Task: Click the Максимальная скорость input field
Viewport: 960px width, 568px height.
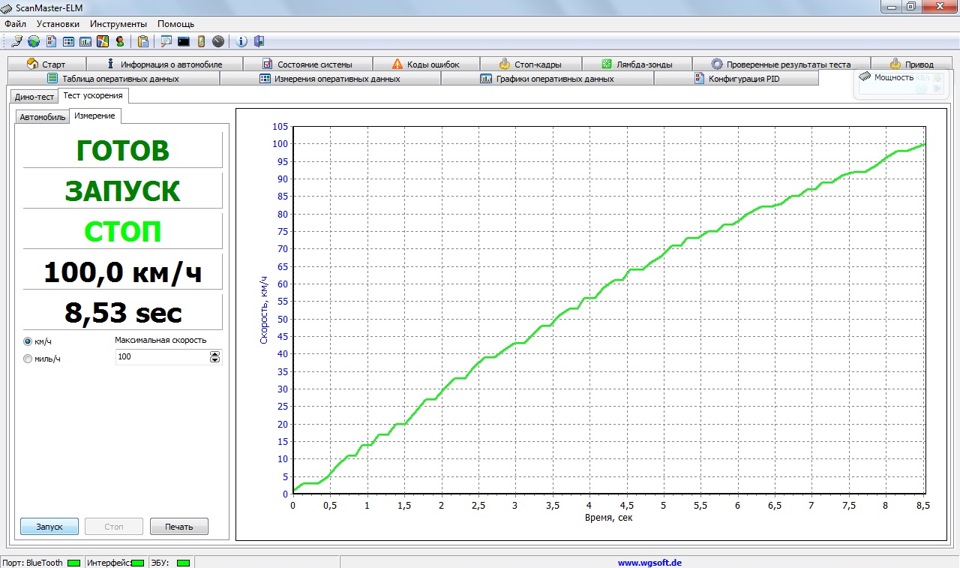Action: [162, 357]
